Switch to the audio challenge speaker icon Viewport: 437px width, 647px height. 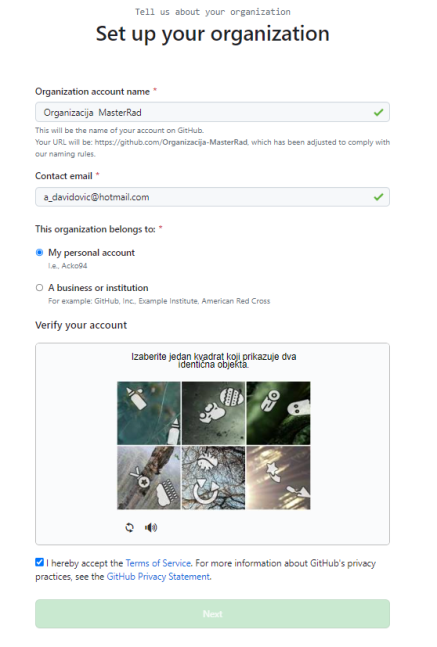coord(151,527)
